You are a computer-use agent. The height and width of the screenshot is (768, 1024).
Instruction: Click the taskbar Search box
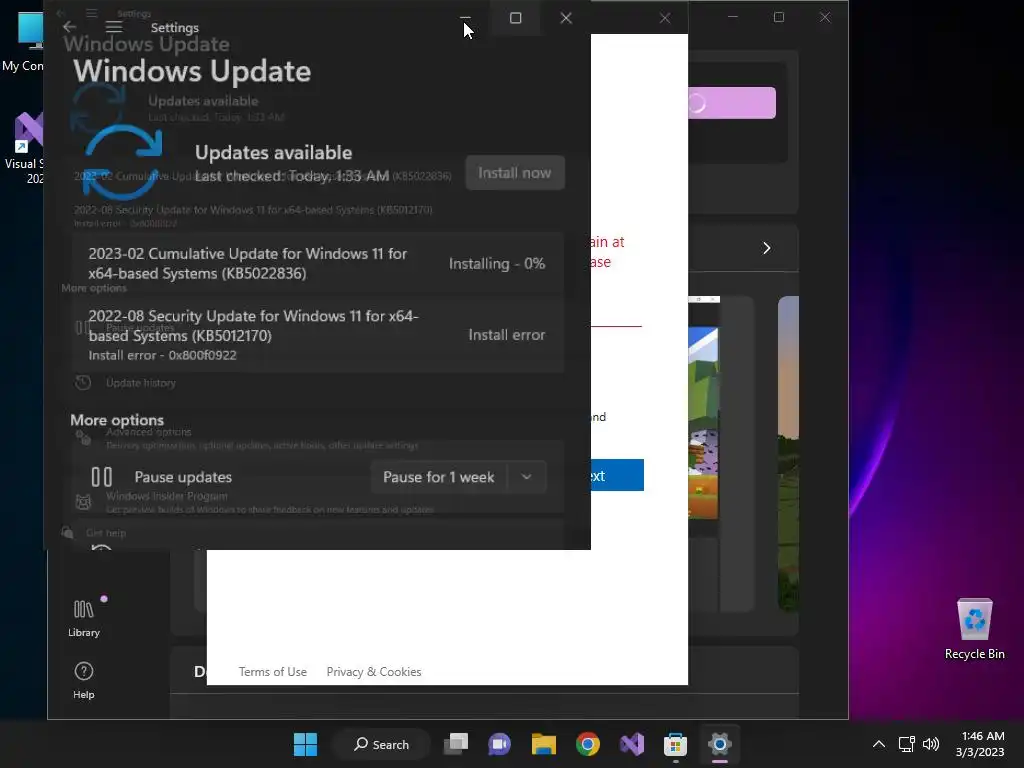[x=381, y=744]
